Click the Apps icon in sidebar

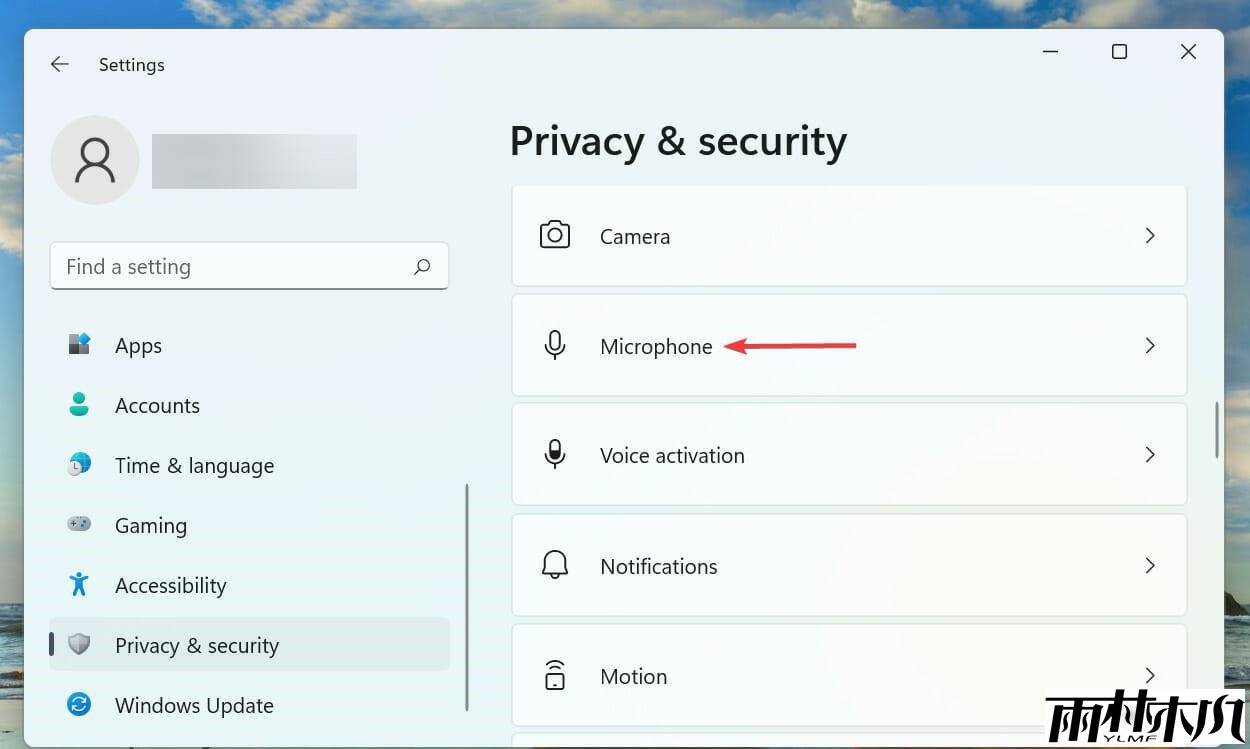coord(80,345)
